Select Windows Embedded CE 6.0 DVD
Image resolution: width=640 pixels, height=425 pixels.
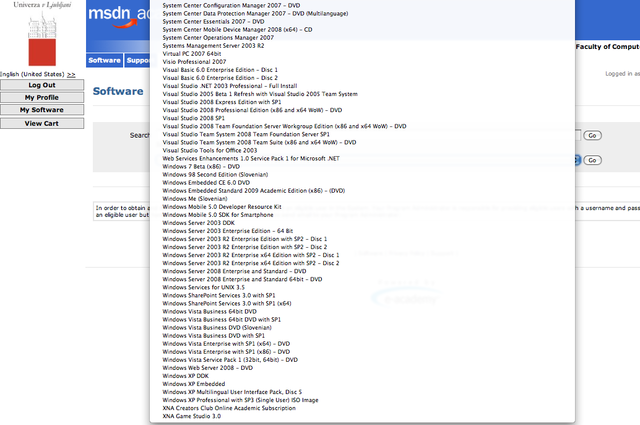coord(206,183)
